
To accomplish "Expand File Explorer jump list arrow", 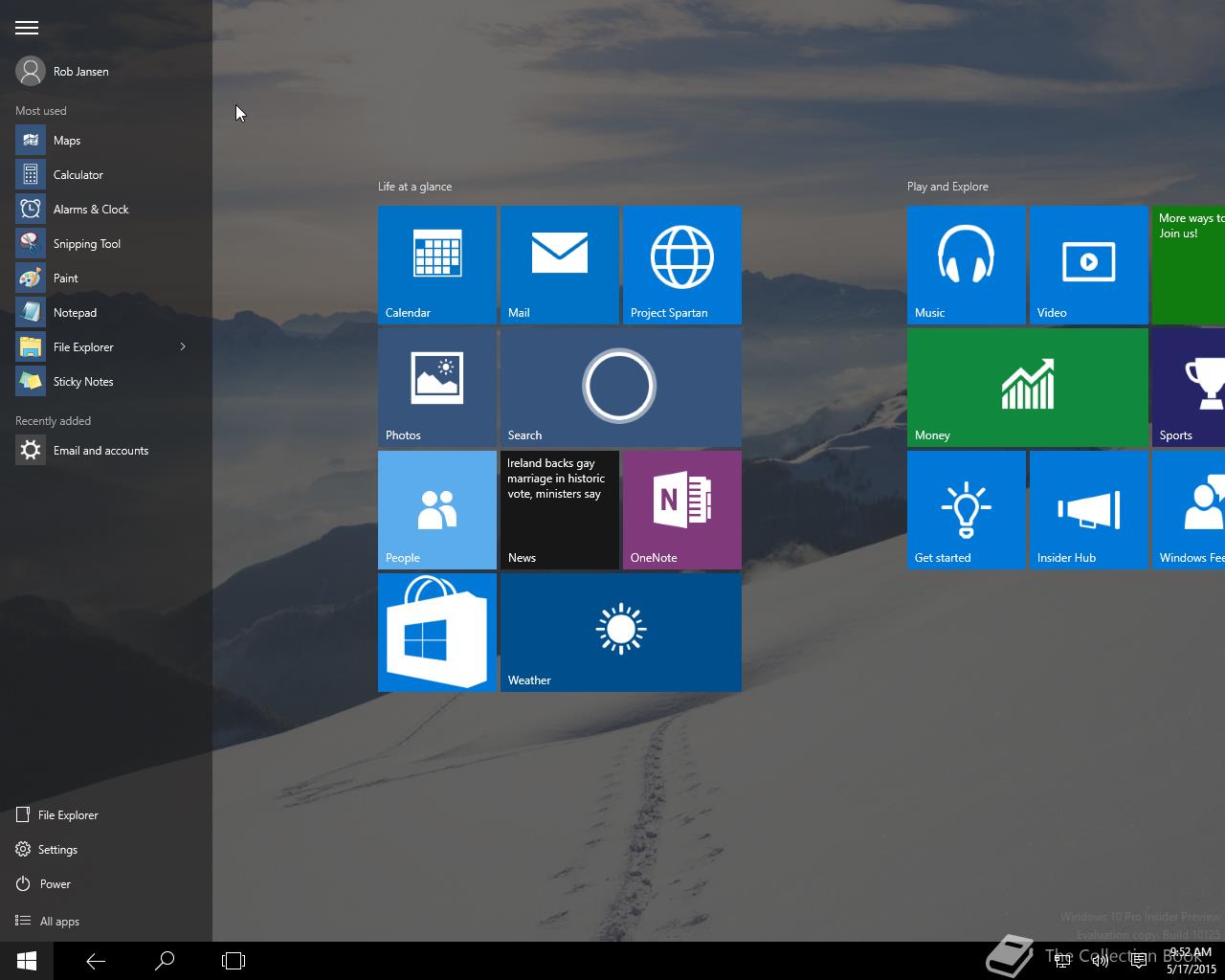I will pyautogui.click(x=183, y=346).
